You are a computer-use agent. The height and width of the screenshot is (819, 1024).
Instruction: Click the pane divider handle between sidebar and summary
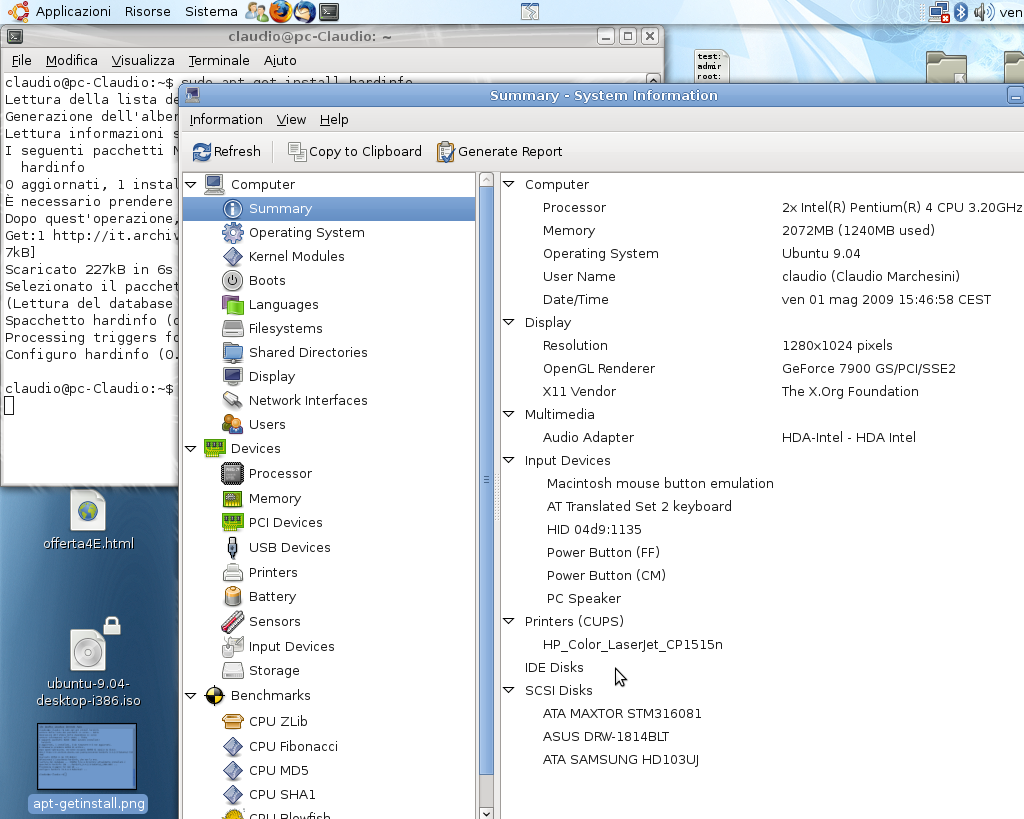pyautogui.click(x=496, y=496)
